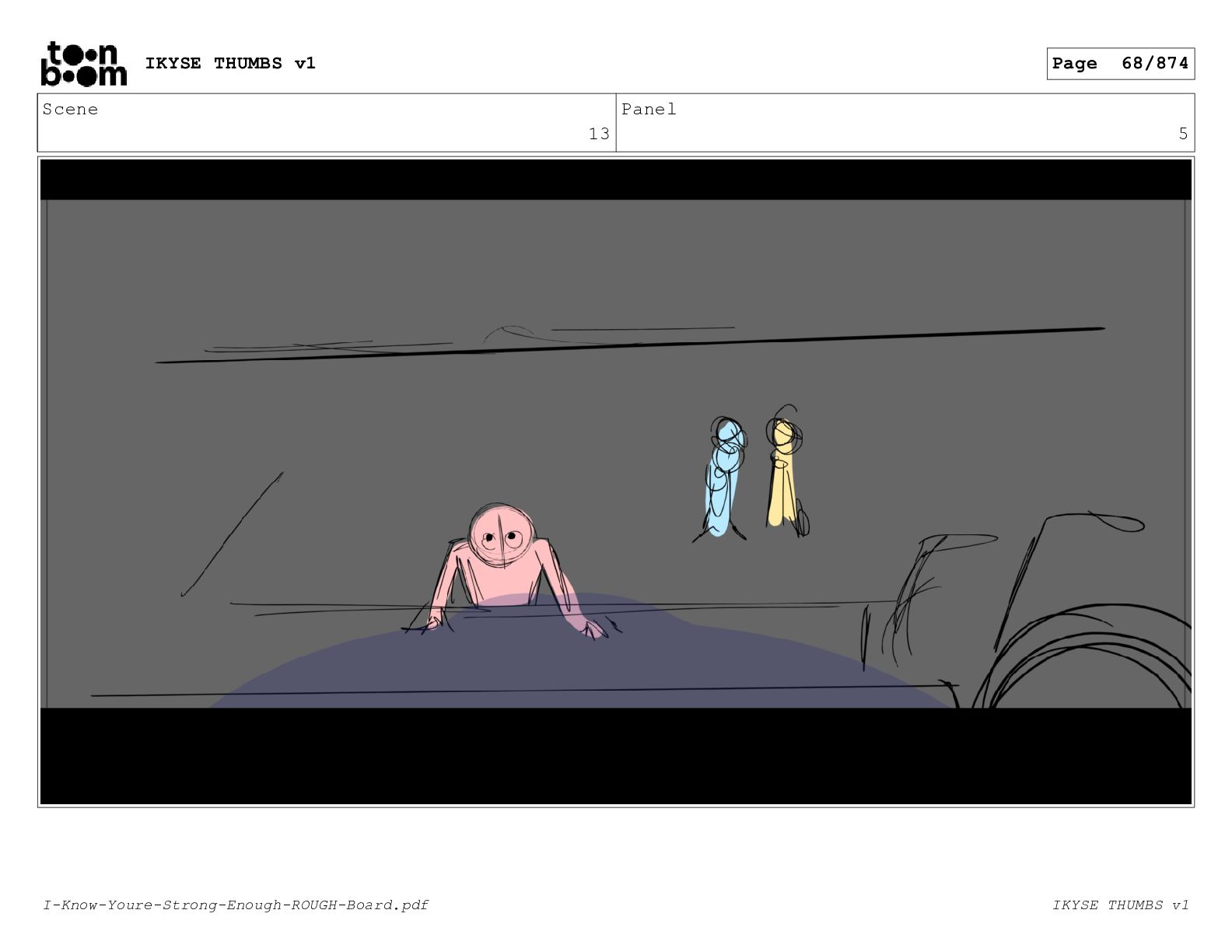
Task: Click the 'IKYSE THUMBS v1' header title
Action: pyautogui.click(x=230, y=63)
